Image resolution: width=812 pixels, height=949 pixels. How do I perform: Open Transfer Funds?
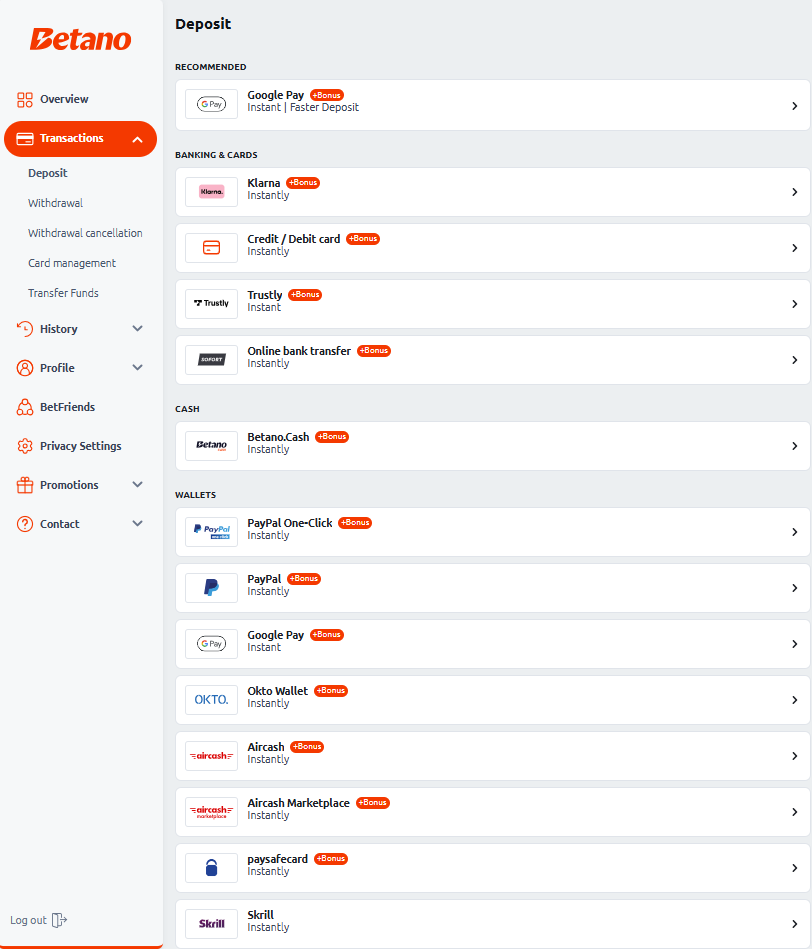[x=64, y=293]
